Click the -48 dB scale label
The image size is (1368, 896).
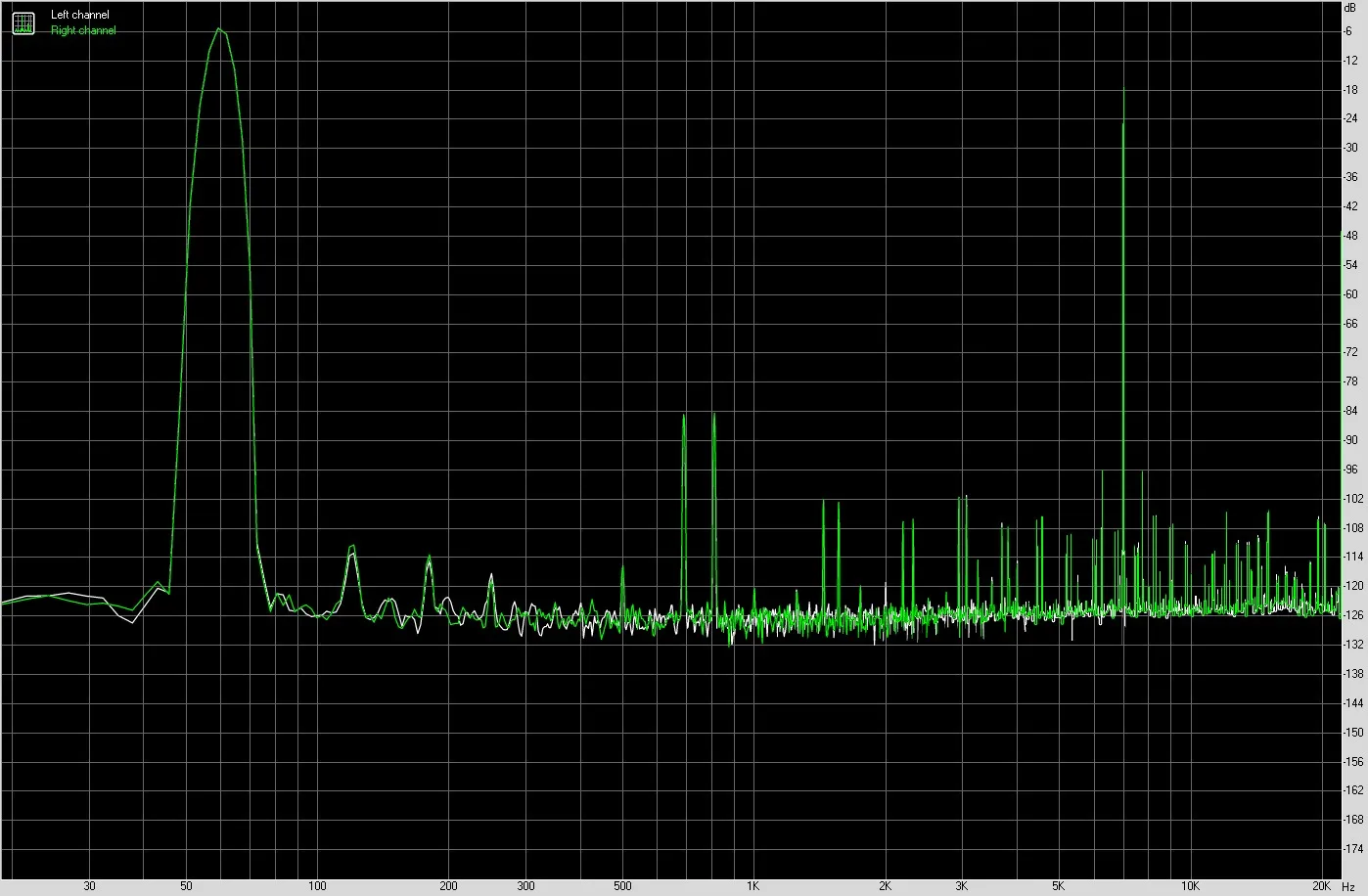1352,236
